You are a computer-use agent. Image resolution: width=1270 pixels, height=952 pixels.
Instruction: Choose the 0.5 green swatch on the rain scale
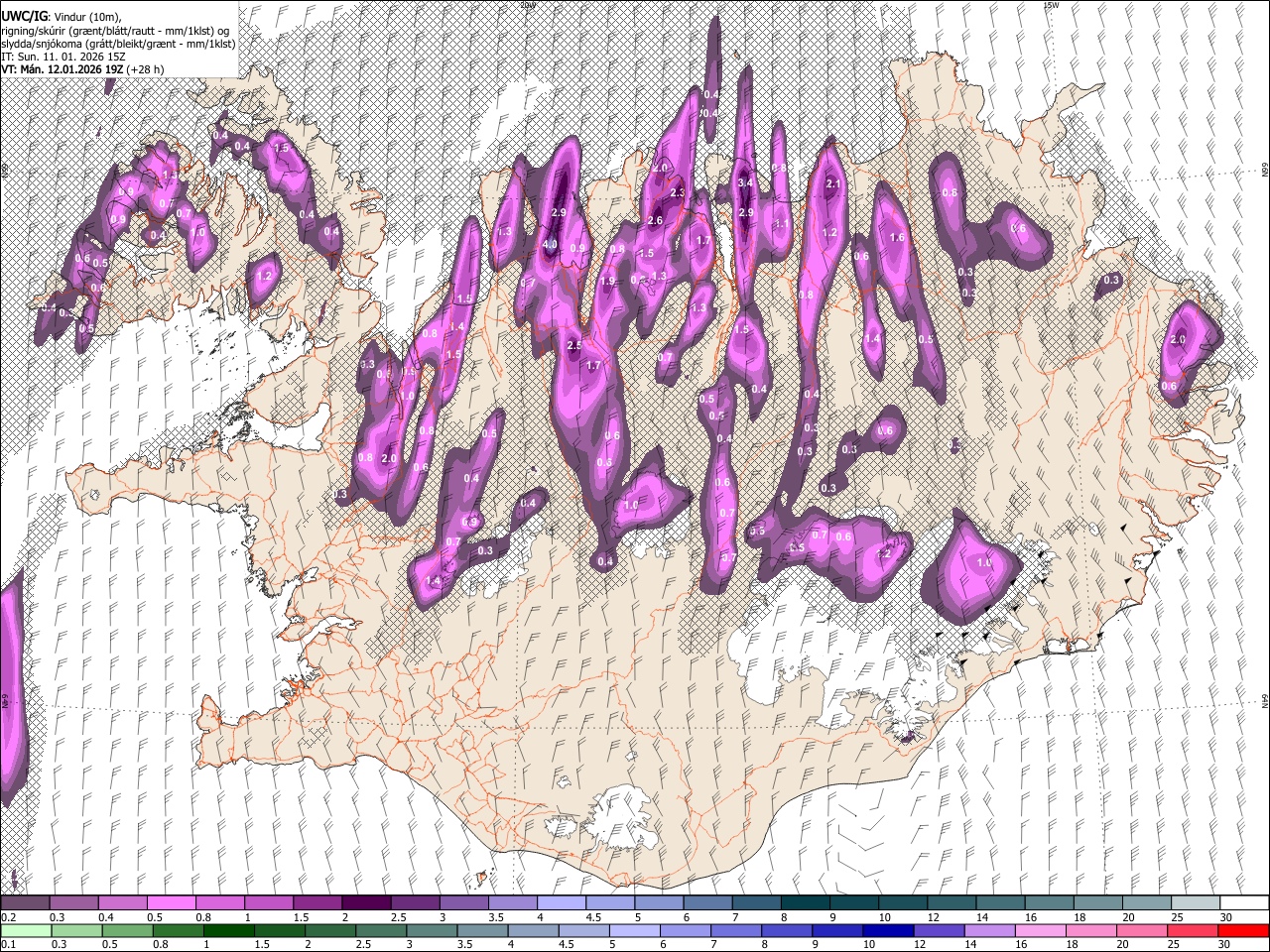pos(127,930)
